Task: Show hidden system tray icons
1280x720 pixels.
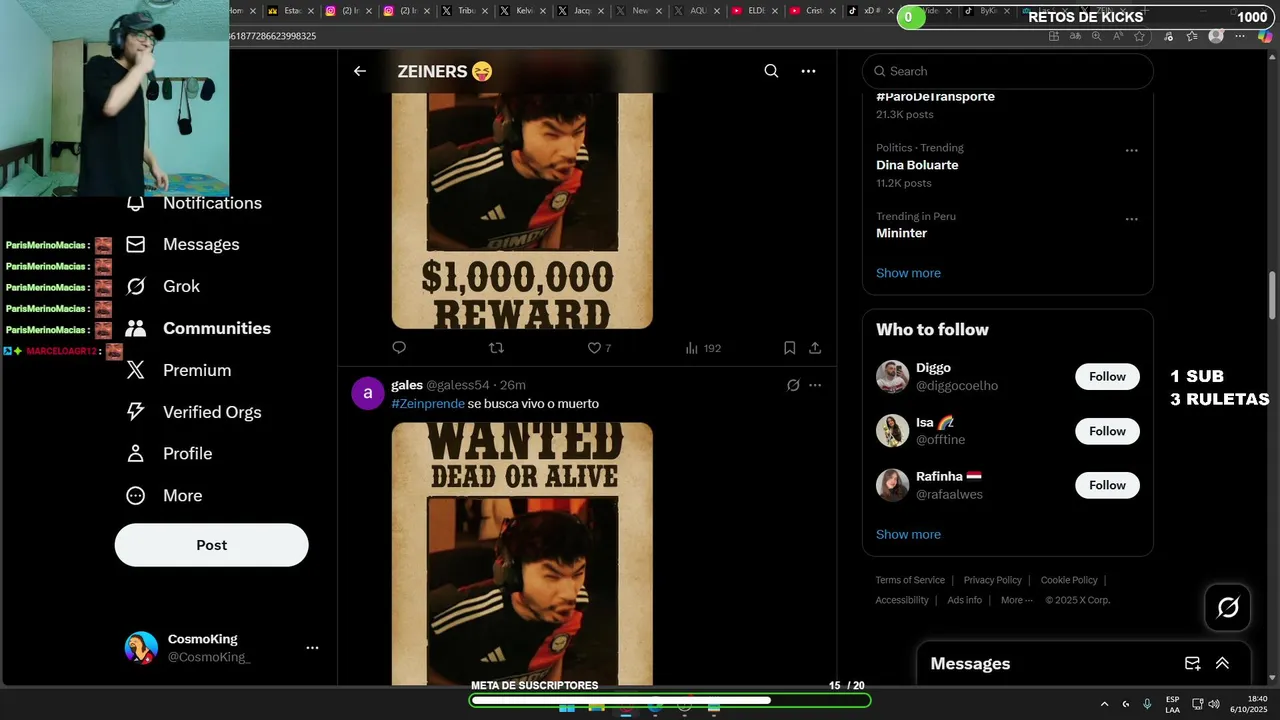Action: pyautogui.click(x=1104, y=704)
